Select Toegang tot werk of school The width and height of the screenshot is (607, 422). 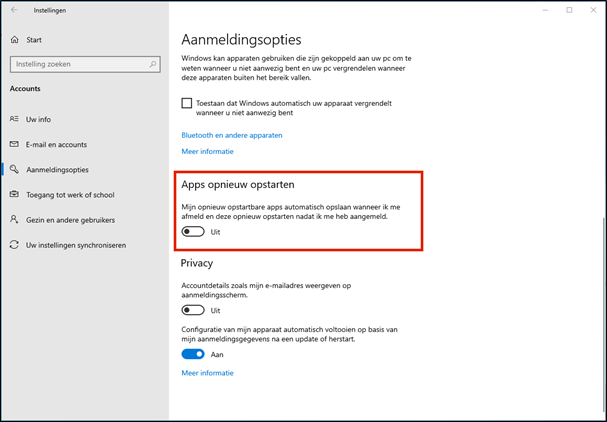[x=68, y=194]
